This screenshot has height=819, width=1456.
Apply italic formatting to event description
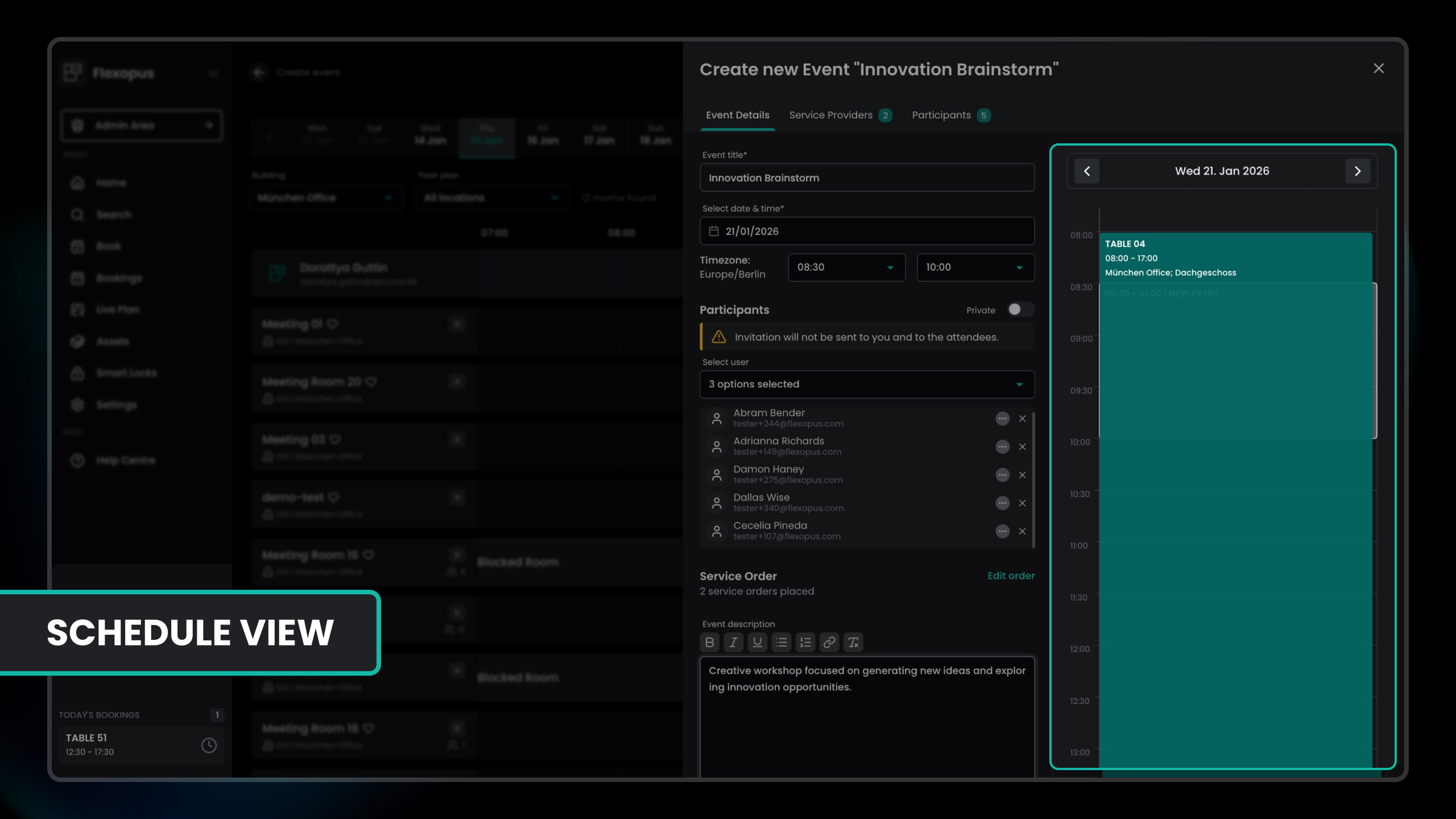pos(733,642)
